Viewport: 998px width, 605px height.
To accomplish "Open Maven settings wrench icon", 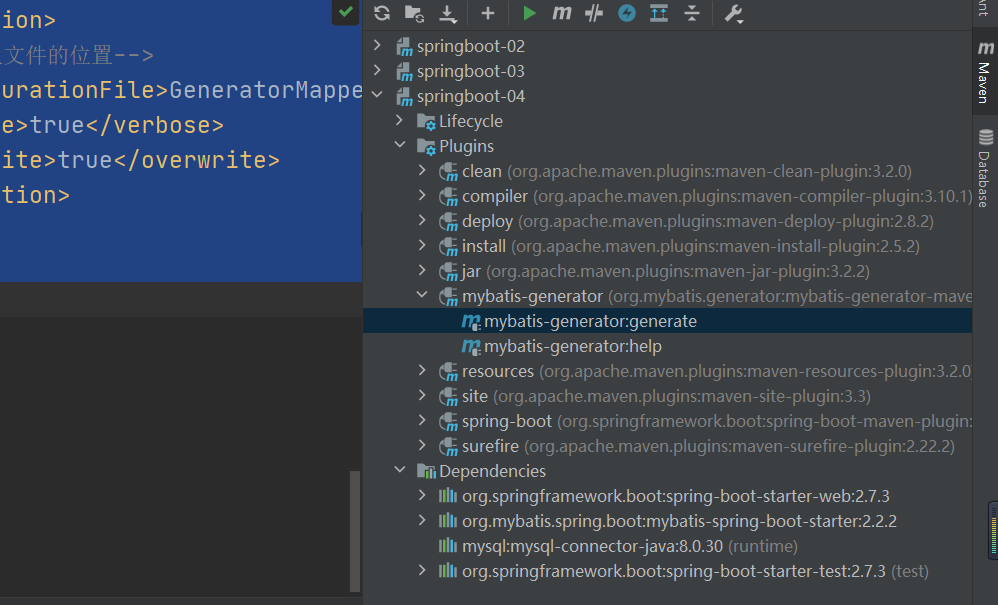I will point(734,13).
